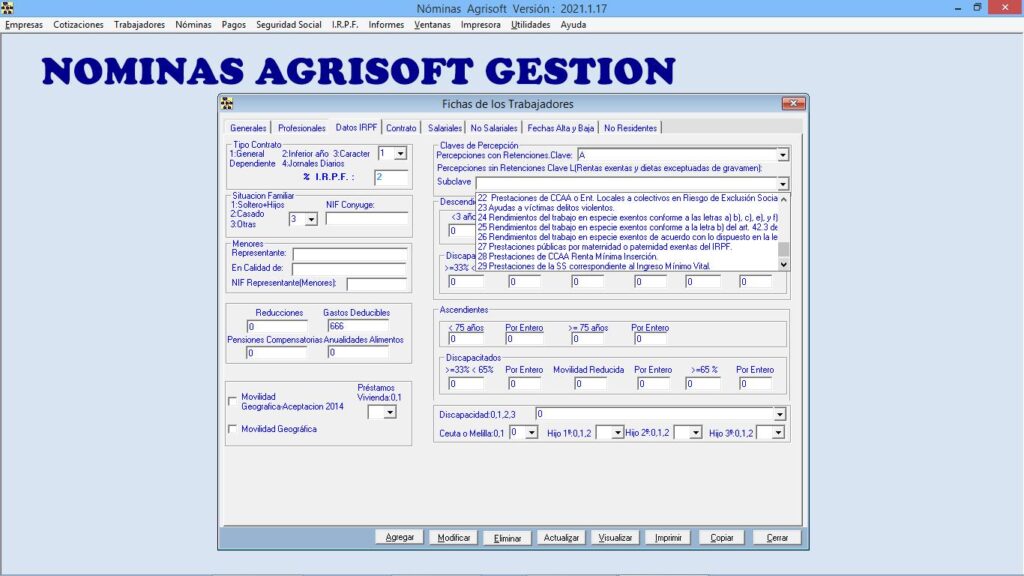This screenshot has width=1024, height=576.
Task: Open the Informes menu
Action: 386,25
